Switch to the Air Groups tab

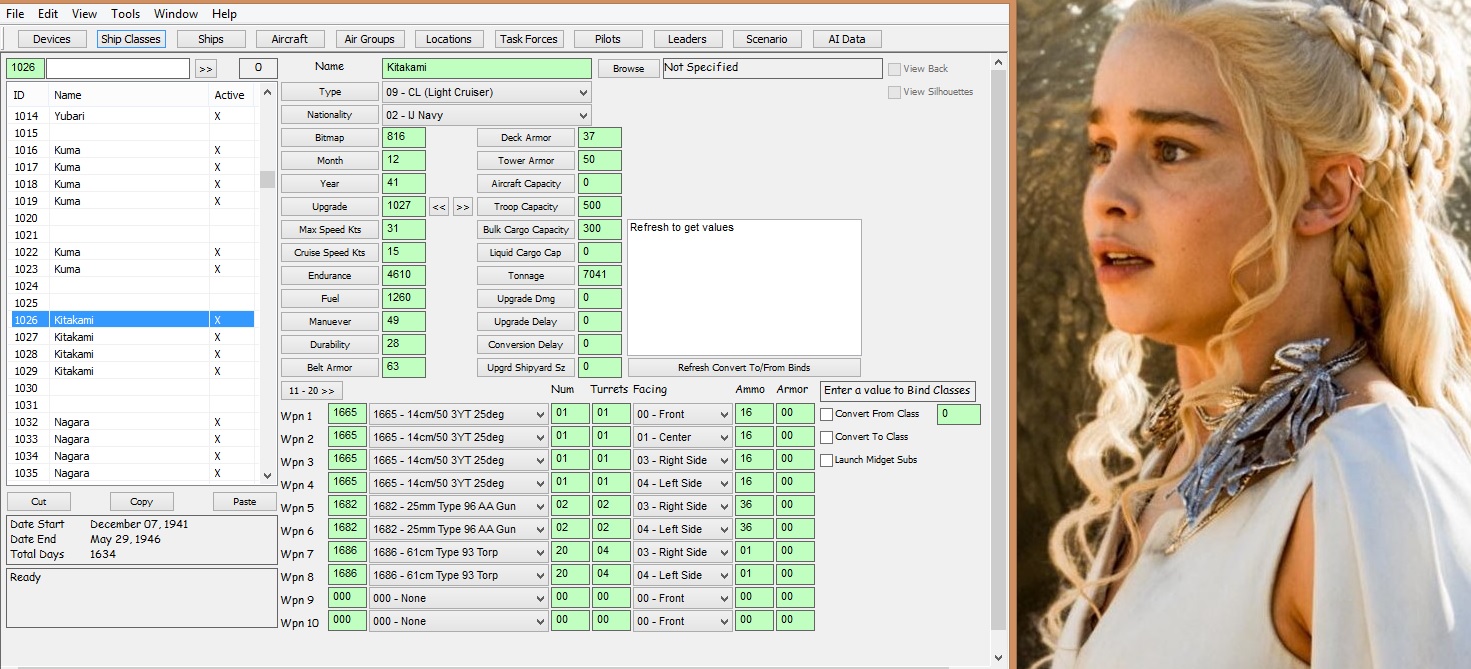370,39
